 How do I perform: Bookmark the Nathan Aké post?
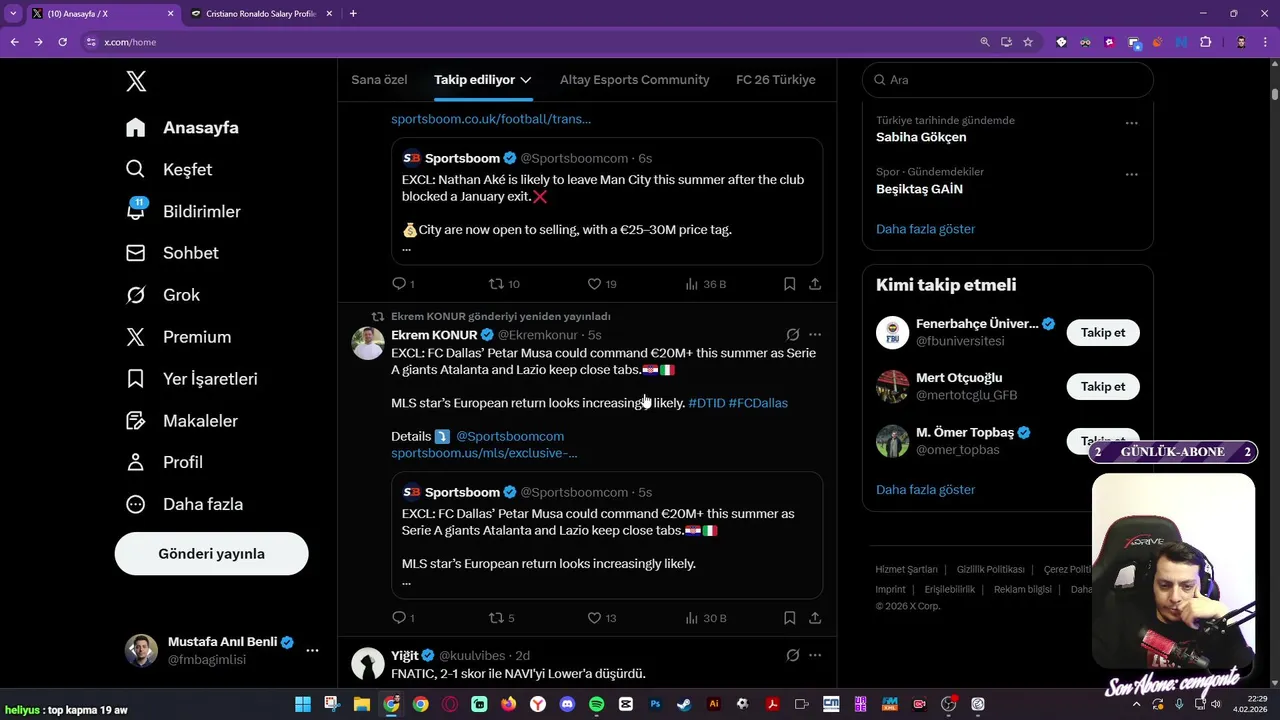(x=789, y=284)
